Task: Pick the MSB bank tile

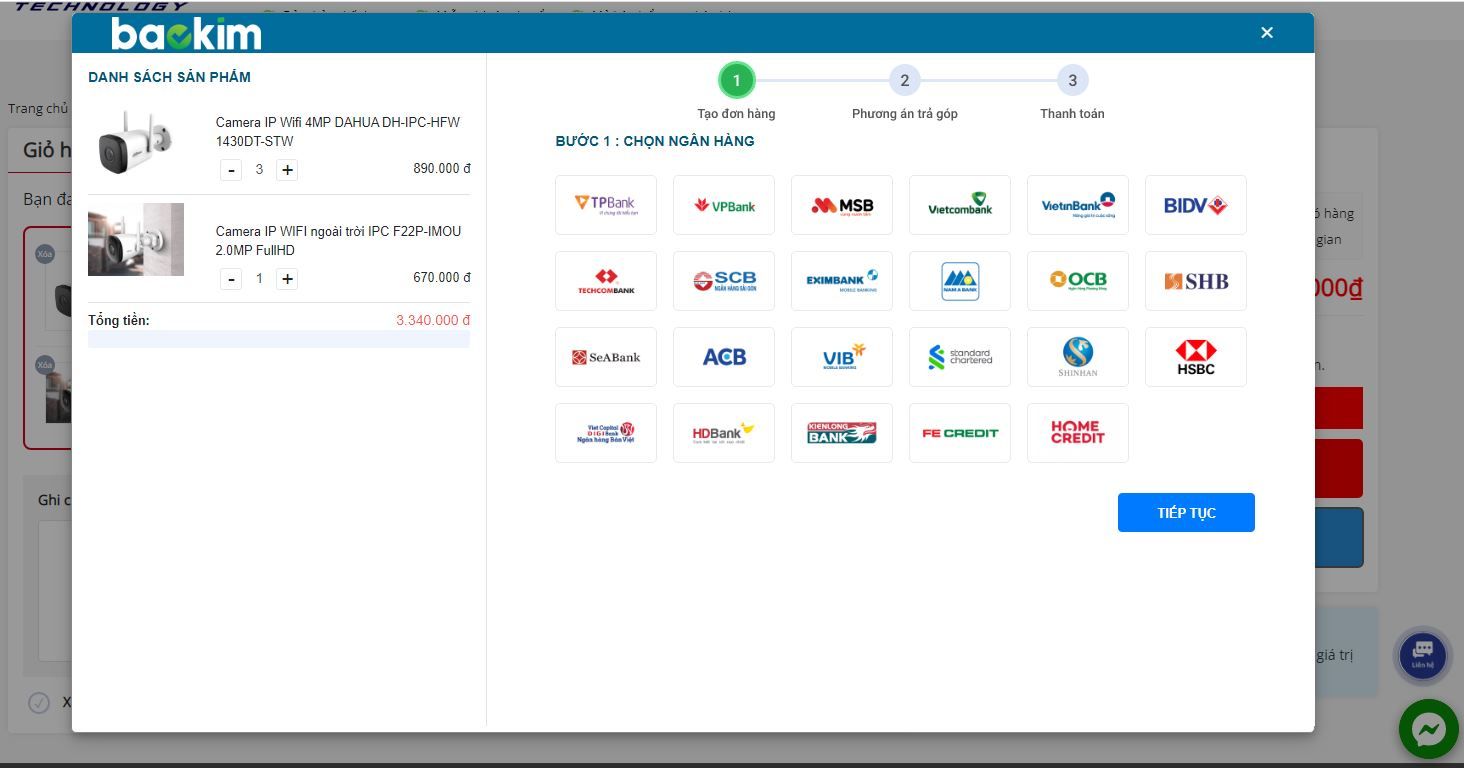Action: [x=841, y=205]
